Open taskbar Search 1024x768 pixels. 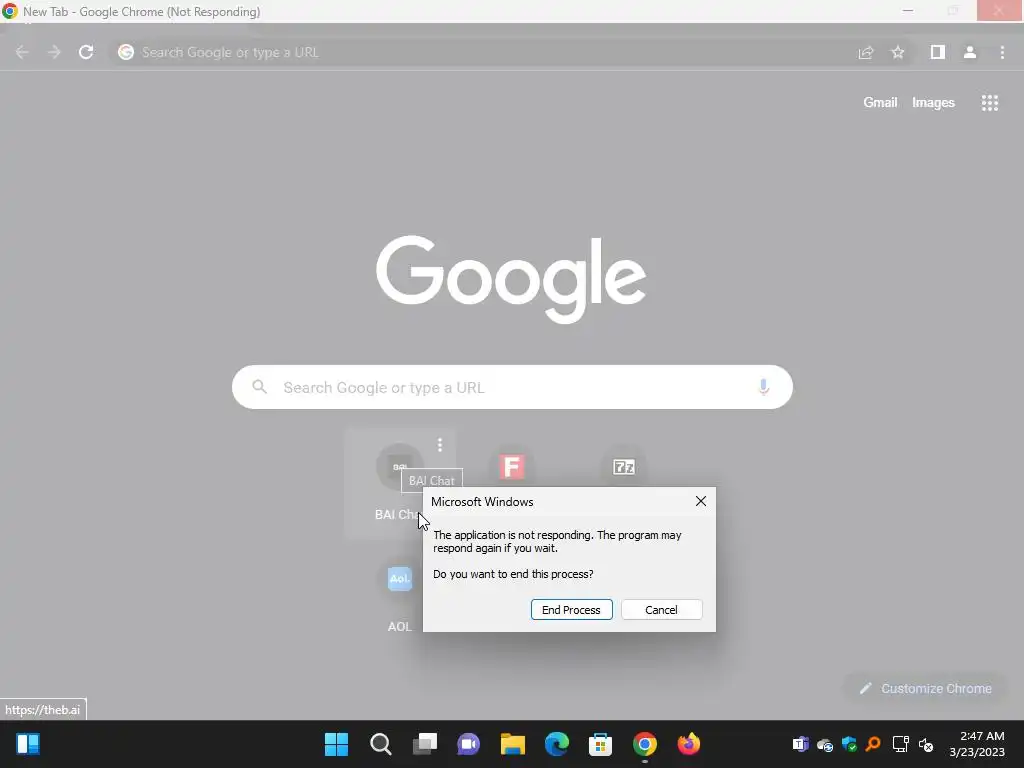(381, 744)
